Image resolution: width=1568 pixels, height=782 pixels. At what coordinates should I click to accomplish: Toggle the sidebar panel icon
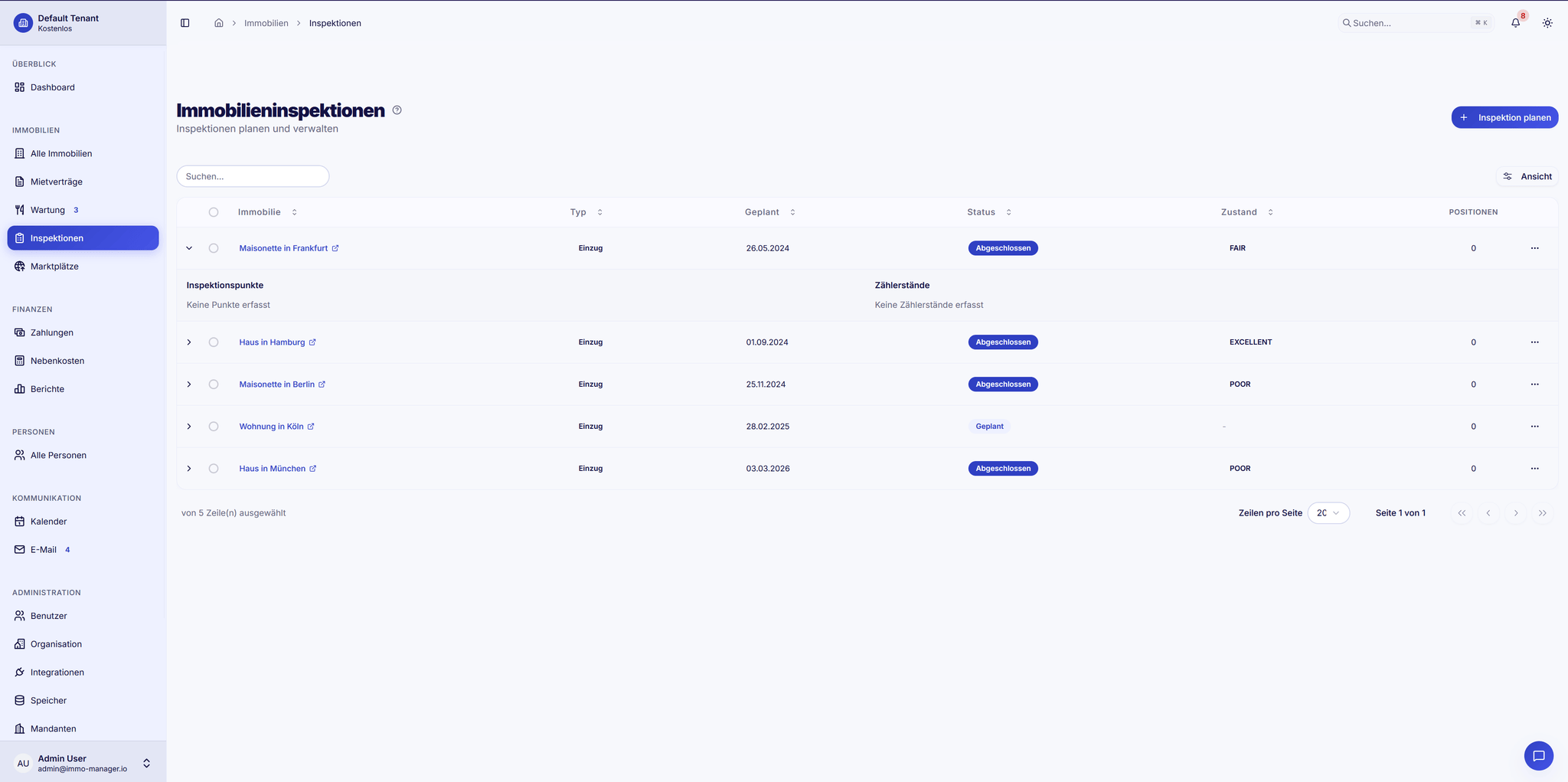pos(185,23)
